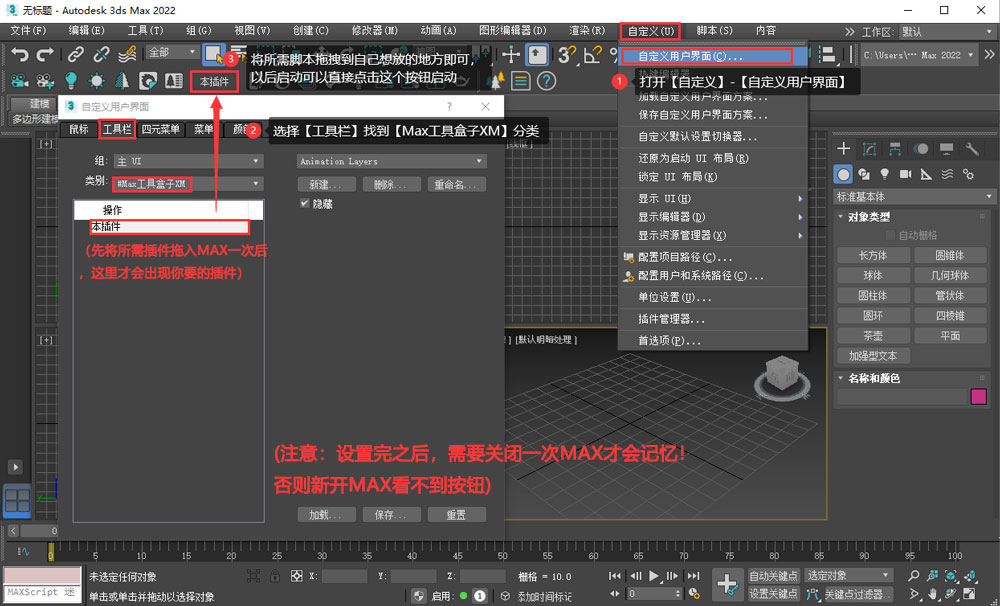
Task: Create a 长方体 box primitive
Action: click(x=873, y=256)
